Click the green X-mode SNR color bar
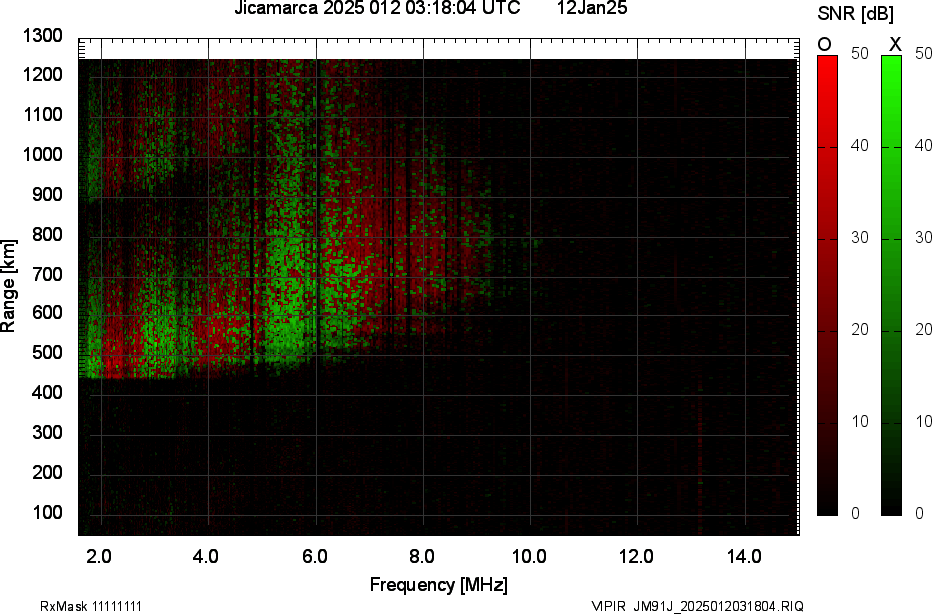932x614 pixels. click(x=891, y=285)
